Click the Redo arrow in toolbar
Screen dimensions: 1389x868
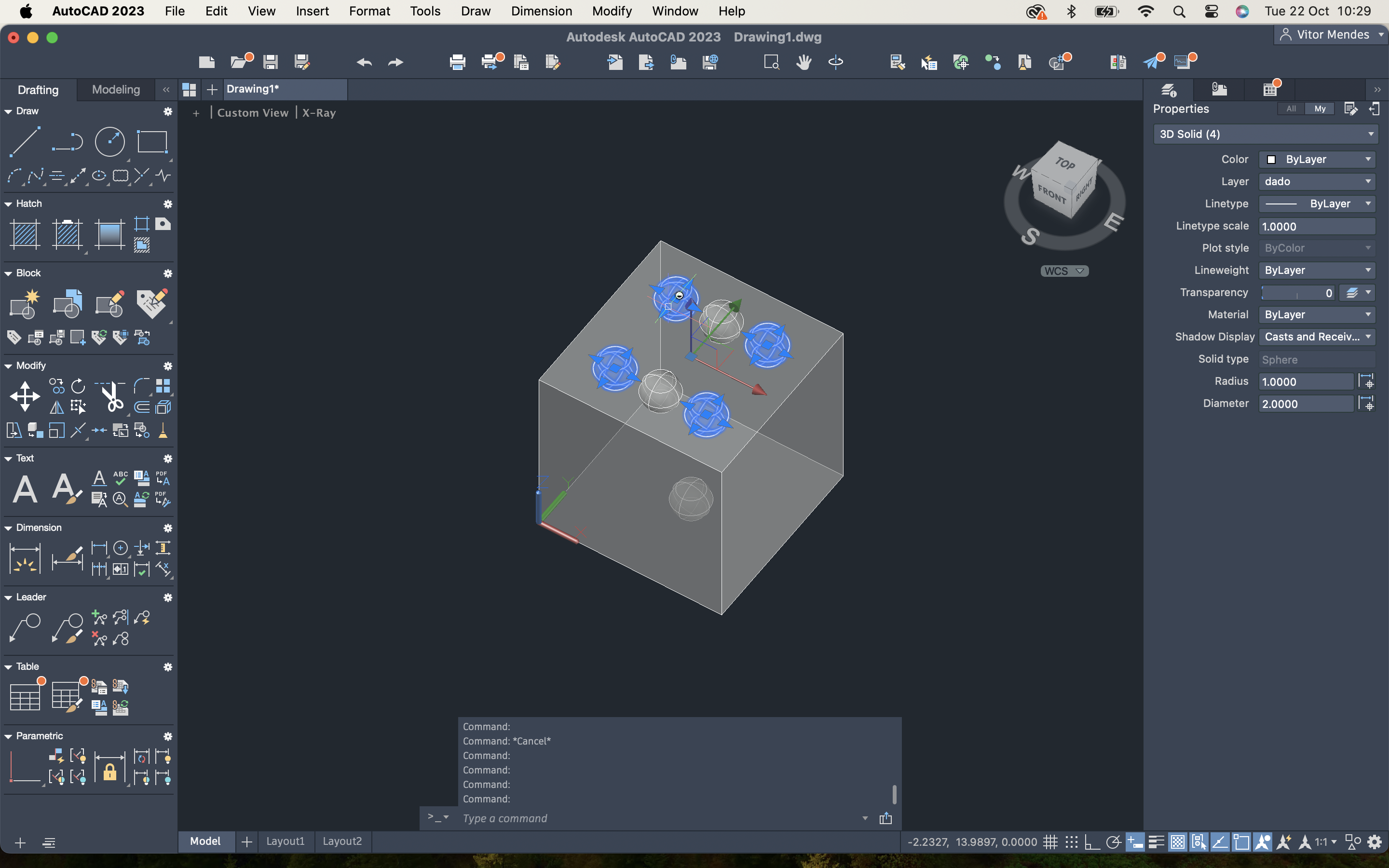pos(395,62)
